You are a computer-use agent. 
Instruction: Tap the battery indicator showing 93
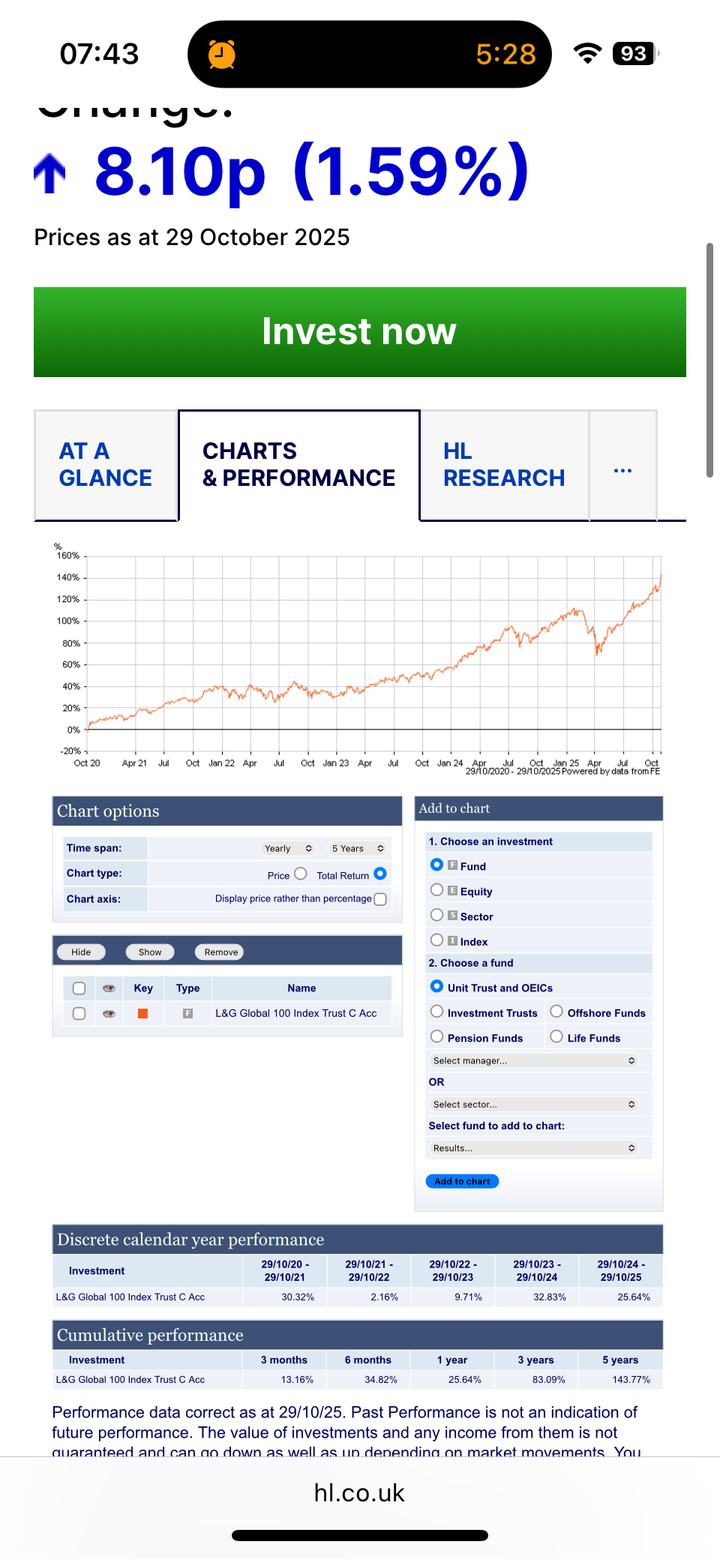(636, 54)
